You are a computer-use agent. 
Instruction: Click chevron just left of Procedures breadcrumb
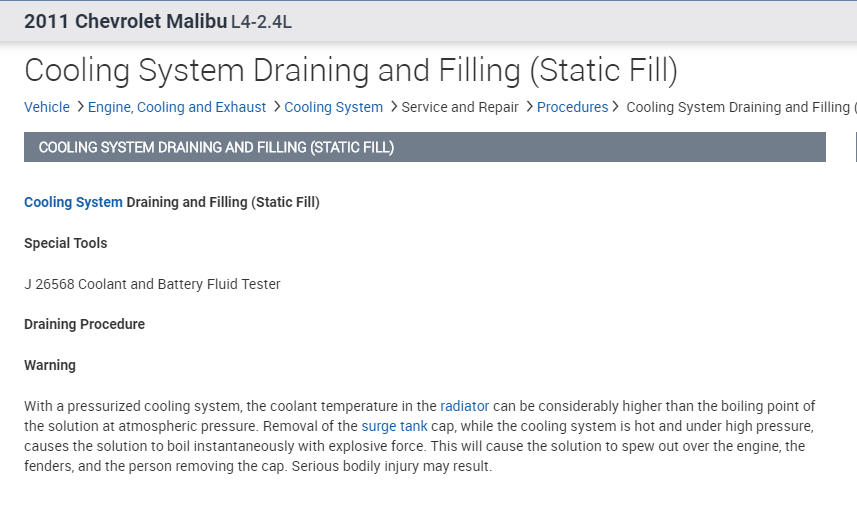pyautogui.click(x=528, y=107)
